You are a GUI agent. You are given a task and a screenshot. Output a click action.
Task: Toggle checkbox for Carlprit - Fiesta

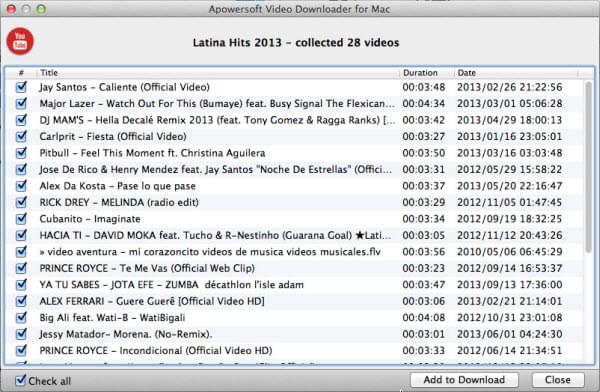tap(21, 137)
